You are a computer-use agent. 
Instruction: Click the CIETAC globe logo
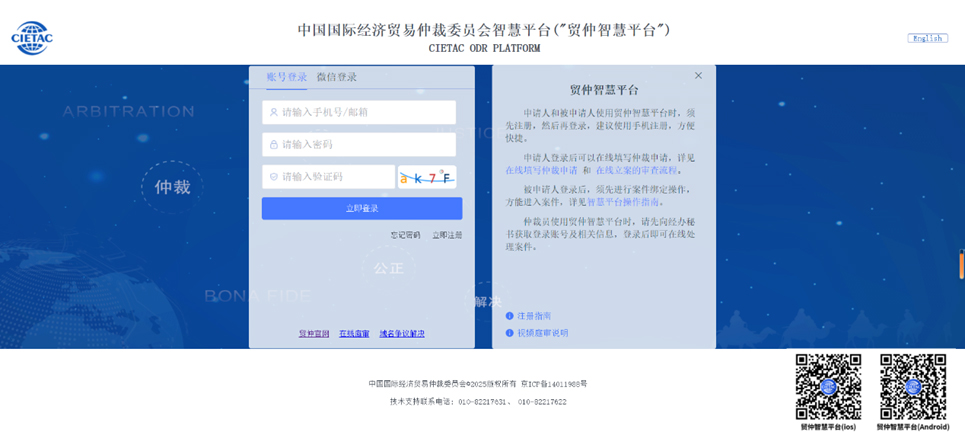pyautogui.click(x=32, y=38)
